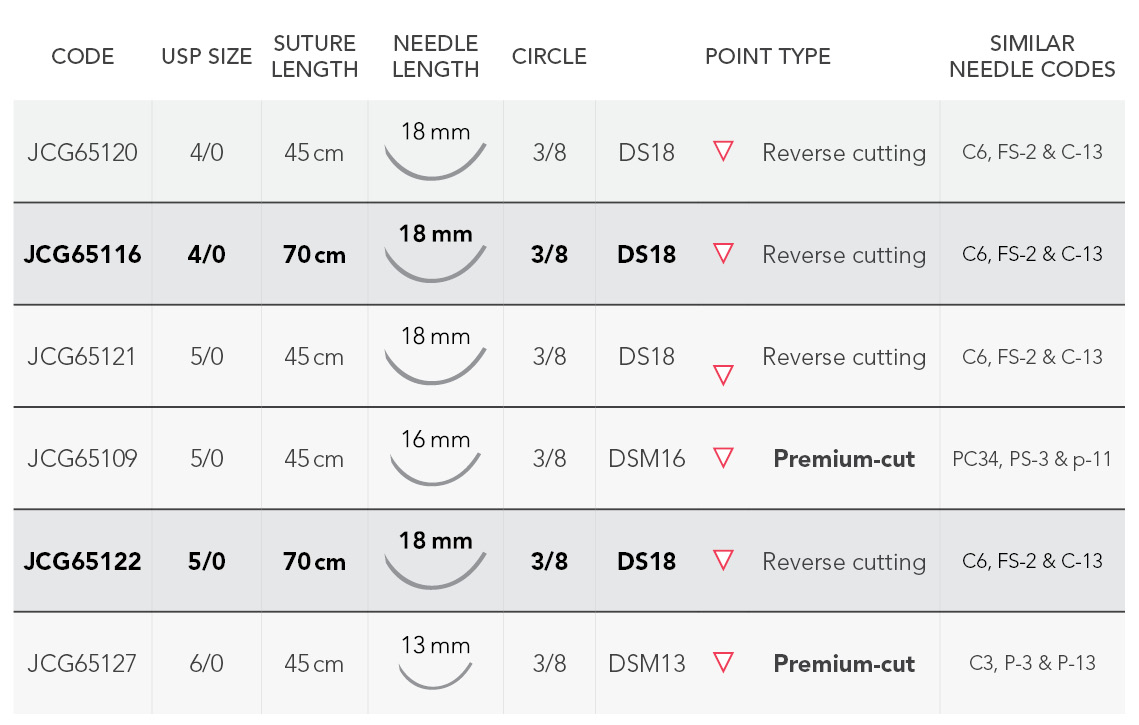1139x725 pixels.
Task: Click Premium-cut label in DSM13 row
Action: pos(844,663)
